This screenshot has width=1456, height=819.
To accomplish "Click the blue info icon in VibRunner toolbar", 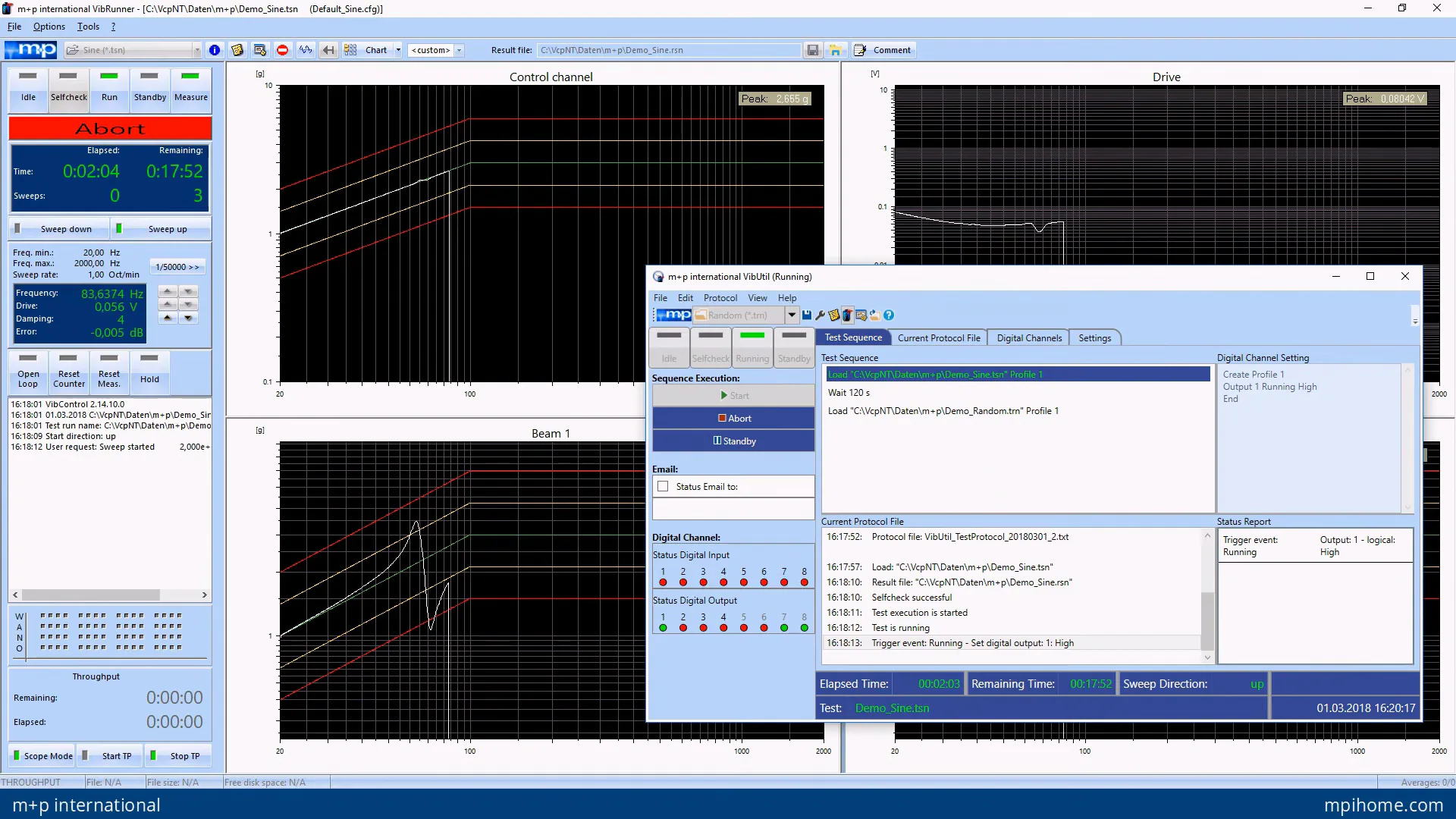I will point(215,50).
